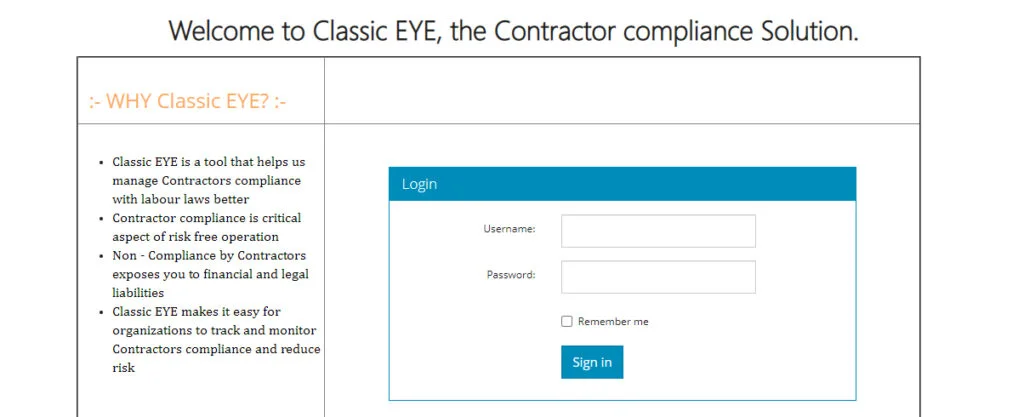This screenshot has height=417, width=1024.
Task: Click the empty header cell above Login panel
Action: point(622,90)
